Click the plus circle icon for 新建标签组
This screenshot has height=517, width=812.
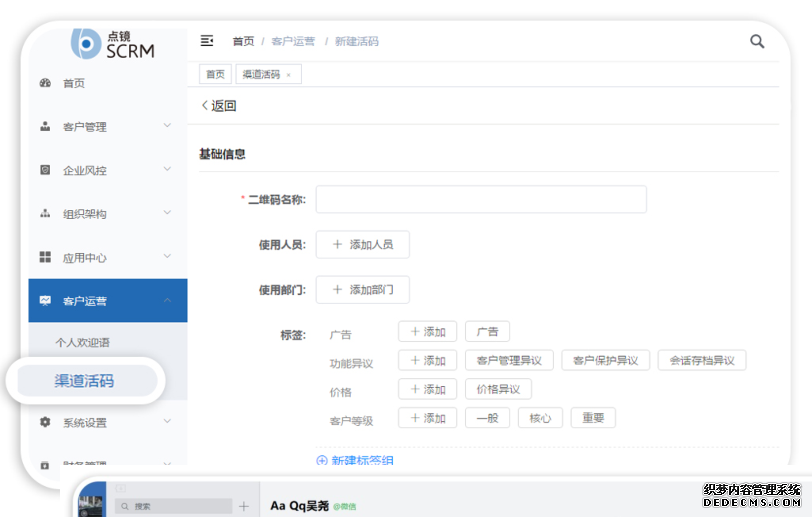(322, 460)
